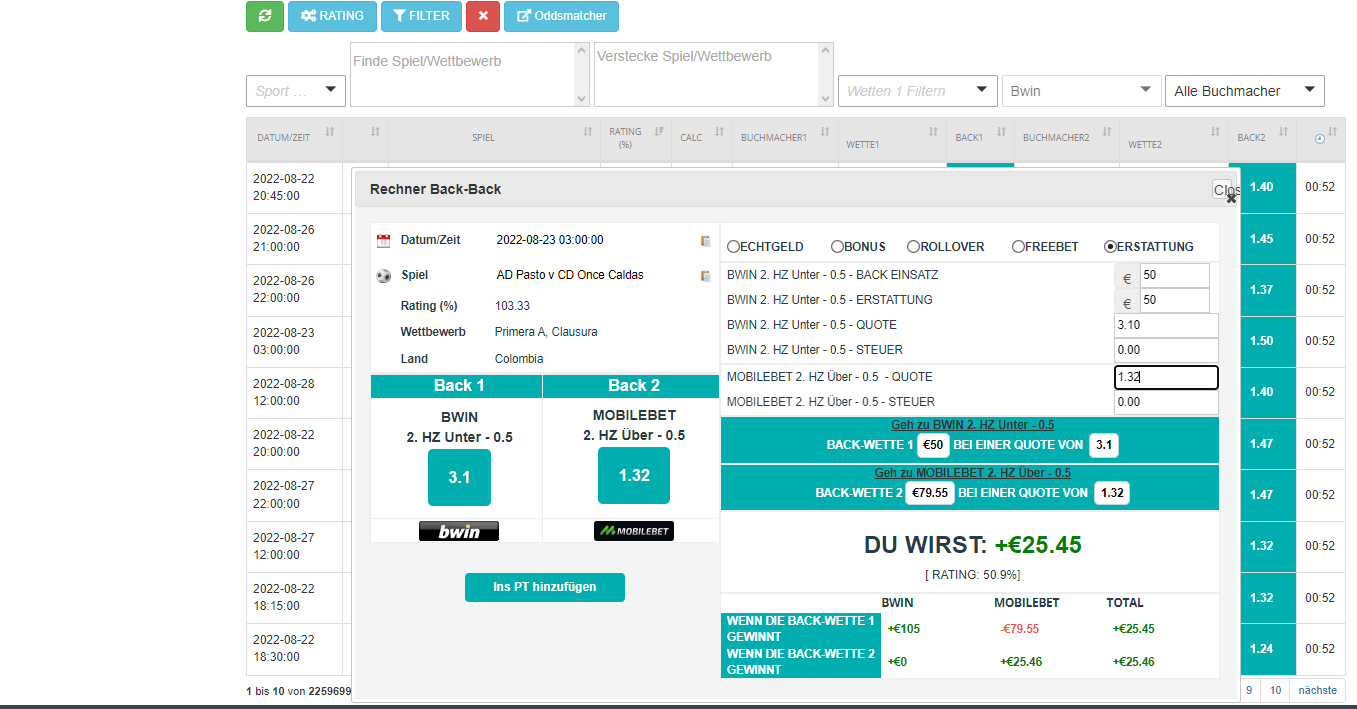Click the Ins PT hinzufügen button
1357x709 pixels.
[544, 587]
